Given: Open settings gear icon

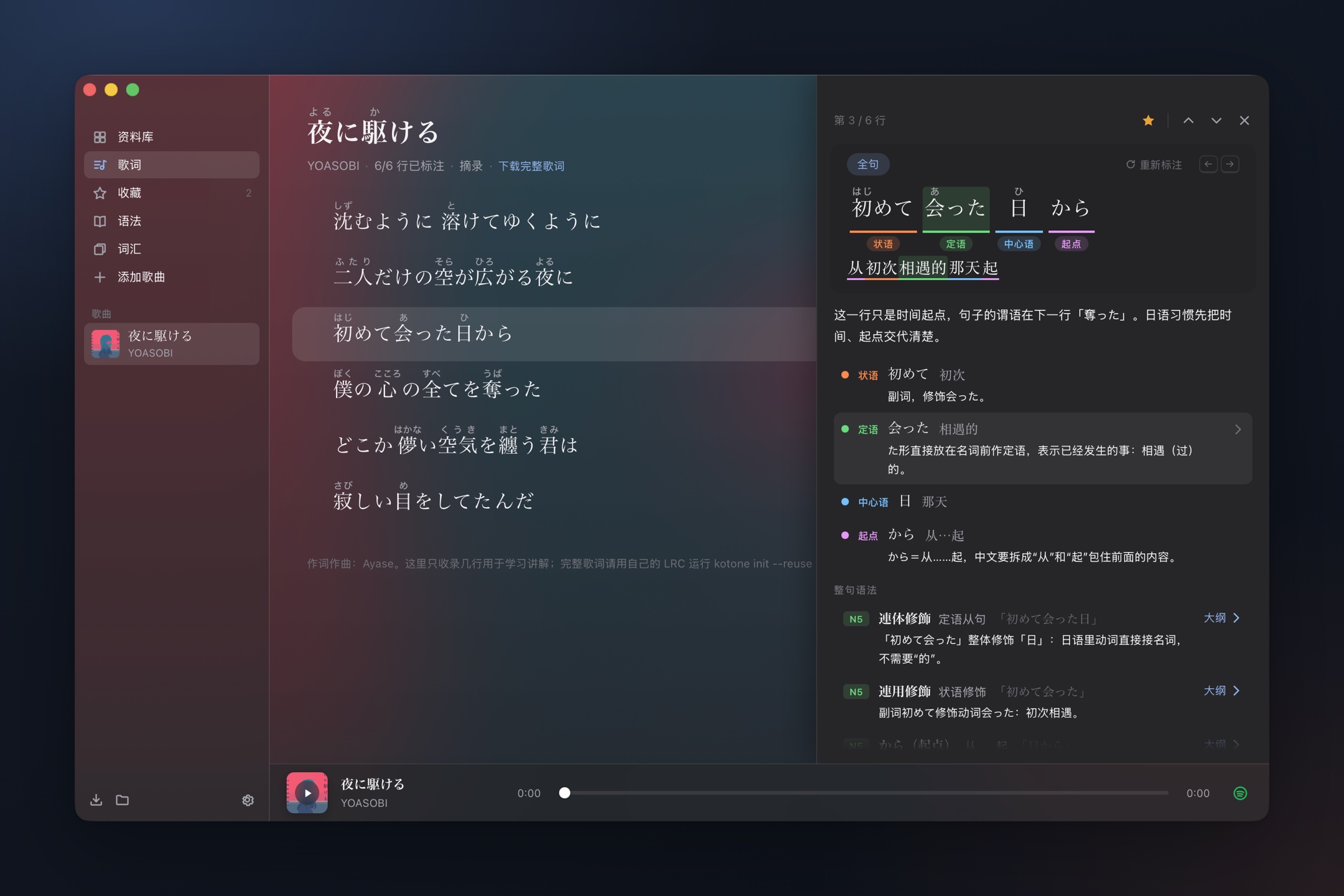Looking at the screenshot, I should 248,800.
